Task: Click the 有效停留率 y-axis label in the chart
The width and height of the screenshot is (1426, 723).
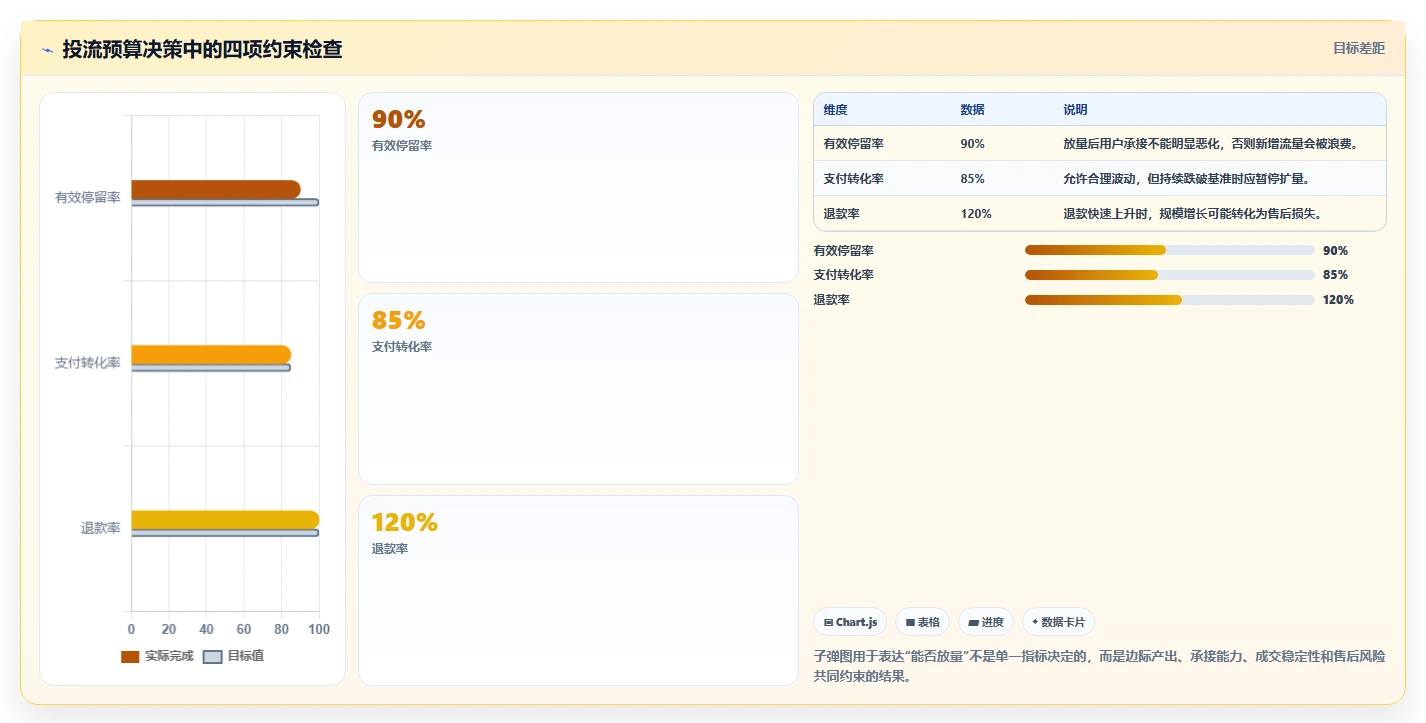Action: point(88,197)
